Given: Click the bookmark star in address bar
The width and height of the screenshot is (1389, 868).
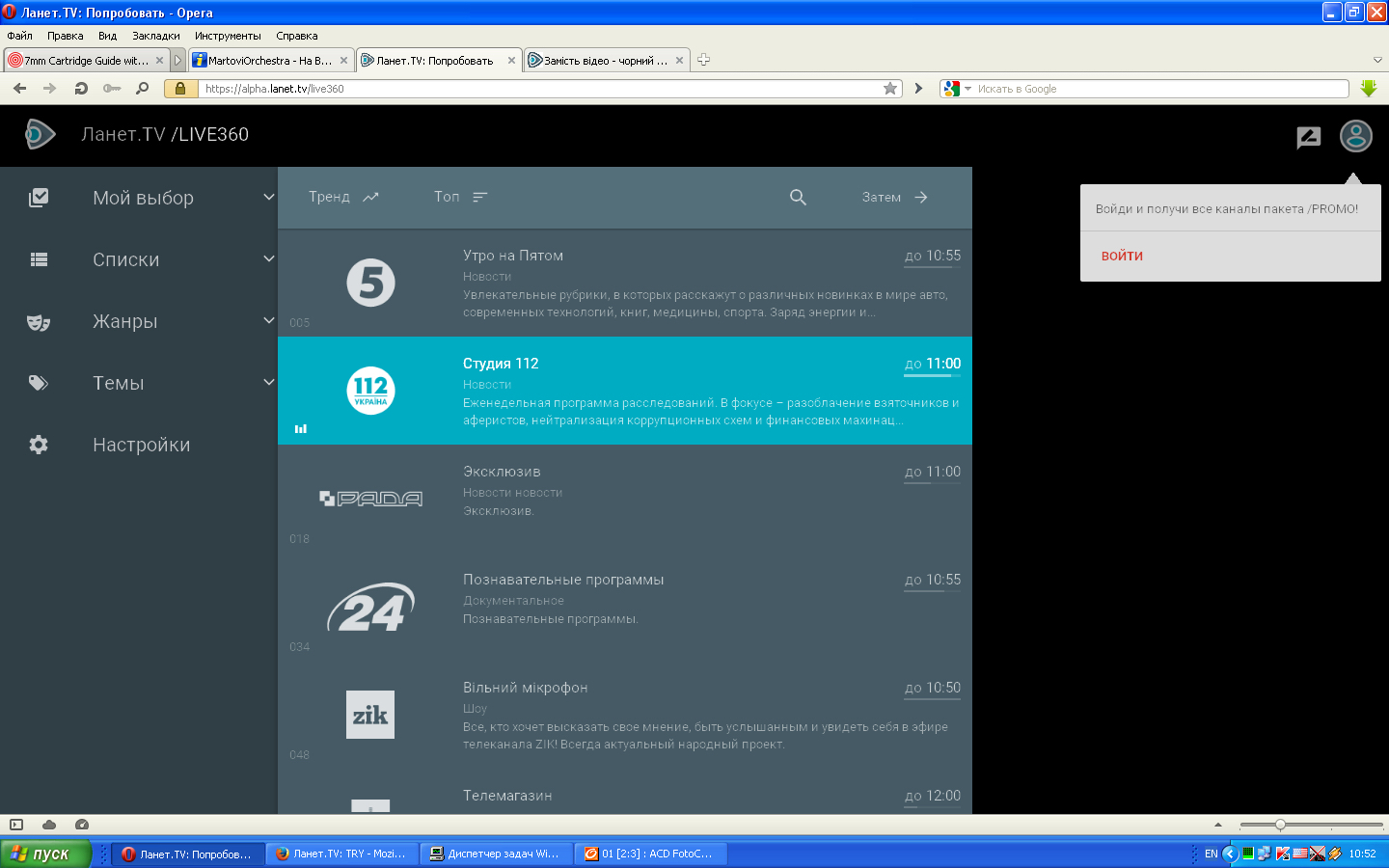Looking at the screenshot, I should pyautogui.click(x=889, y=89).
